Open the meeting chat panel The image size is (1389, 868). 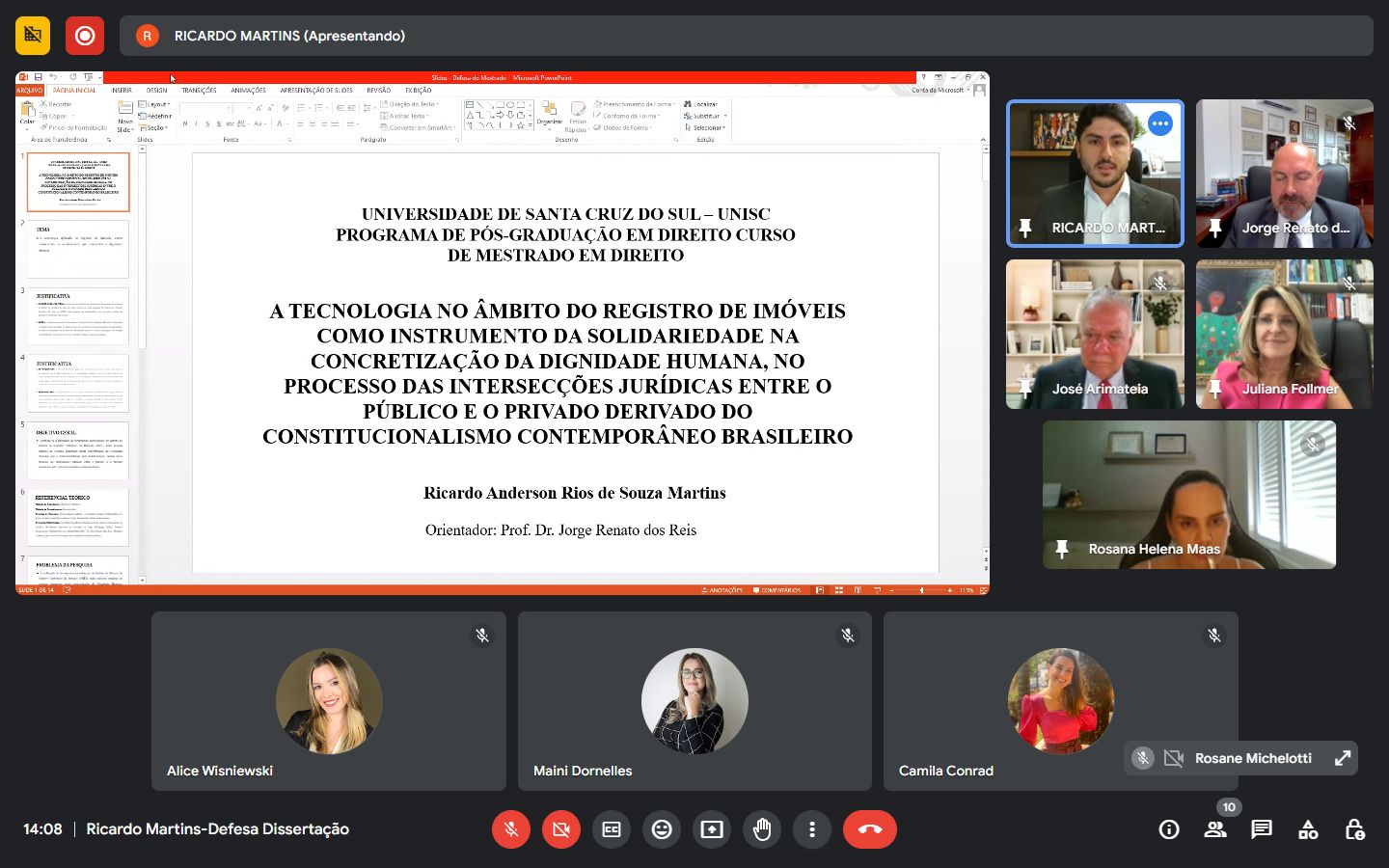(x=1261, y=829)
